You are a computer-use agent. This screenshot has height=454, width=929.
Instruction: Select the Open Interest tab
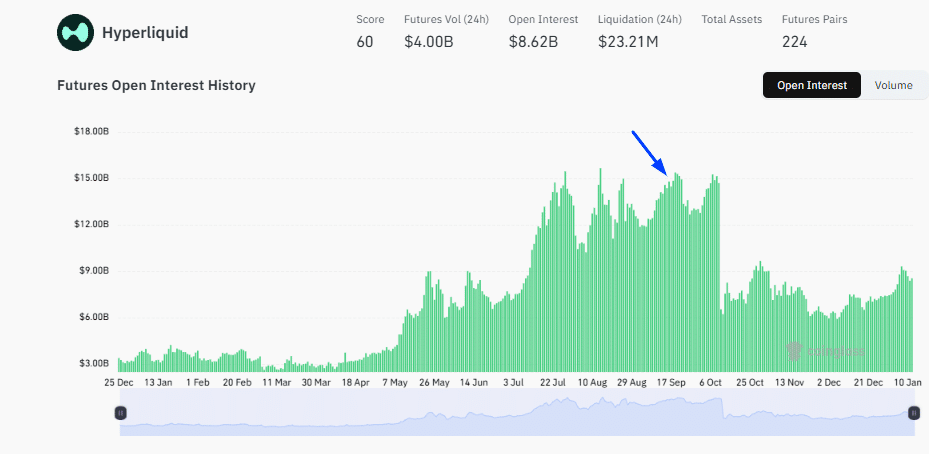click(812, 85)
